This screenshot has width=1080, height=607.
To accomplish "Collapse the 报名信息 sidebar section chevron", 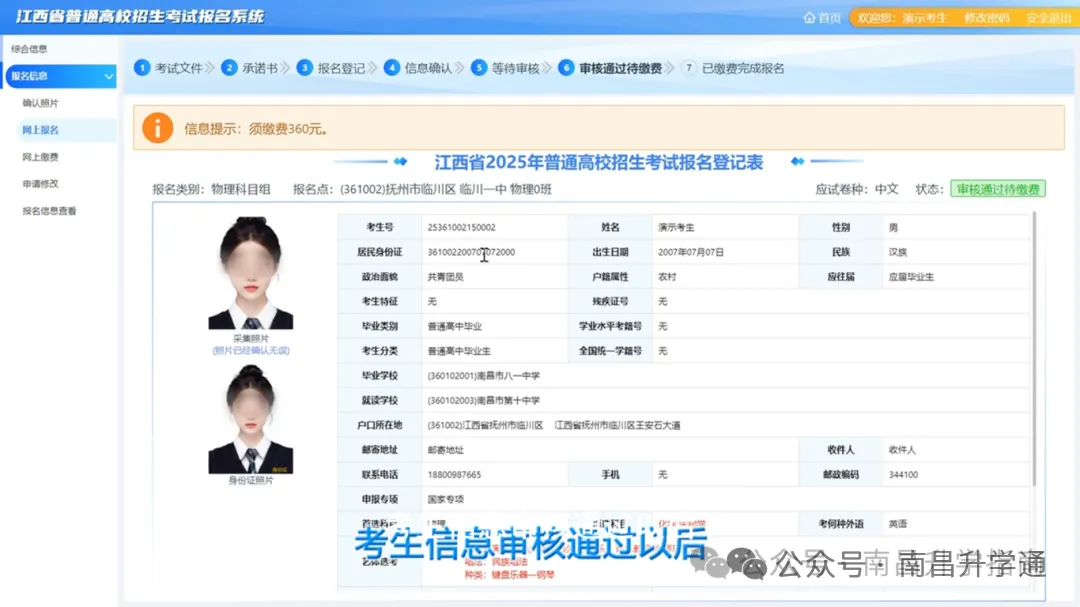I will 108,76.
